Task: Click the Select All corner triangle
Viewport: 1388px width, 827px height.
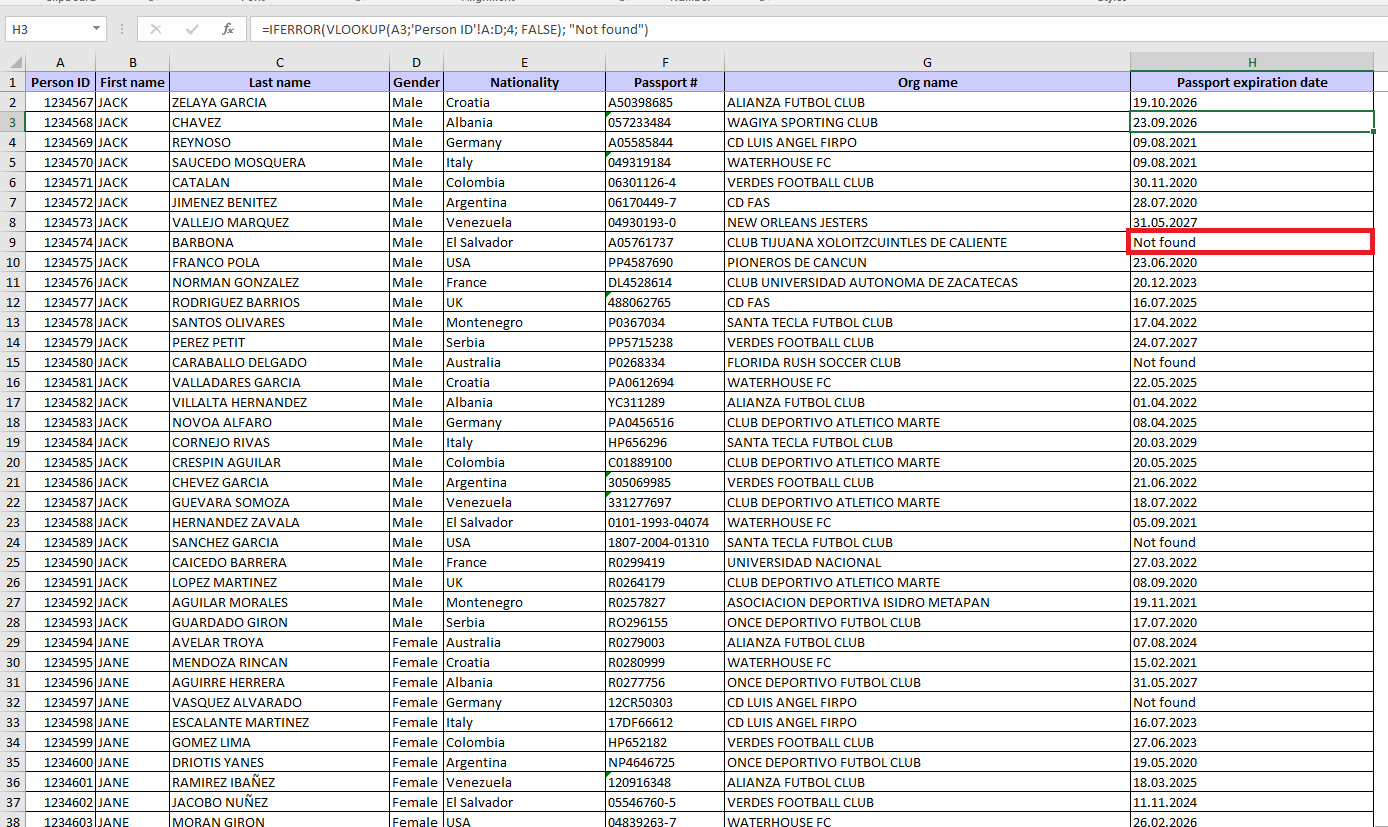Action: [13, 62]
